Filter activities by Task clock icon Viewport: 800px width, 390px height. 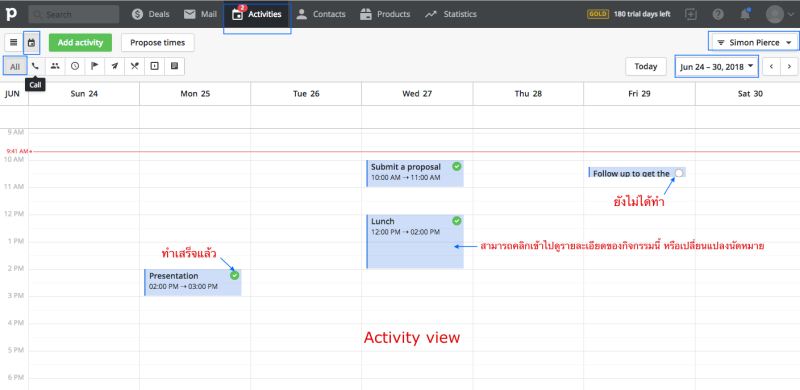(x=75, y=66)
